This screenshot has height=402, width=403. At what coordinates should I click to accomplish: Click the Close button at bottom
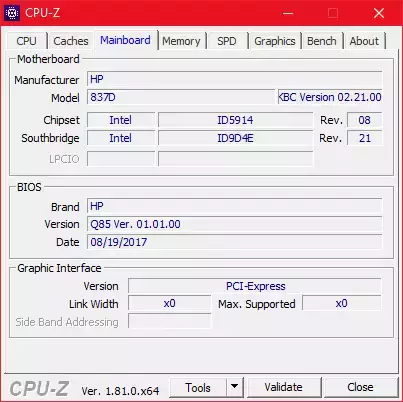click(x=360, y=387)
